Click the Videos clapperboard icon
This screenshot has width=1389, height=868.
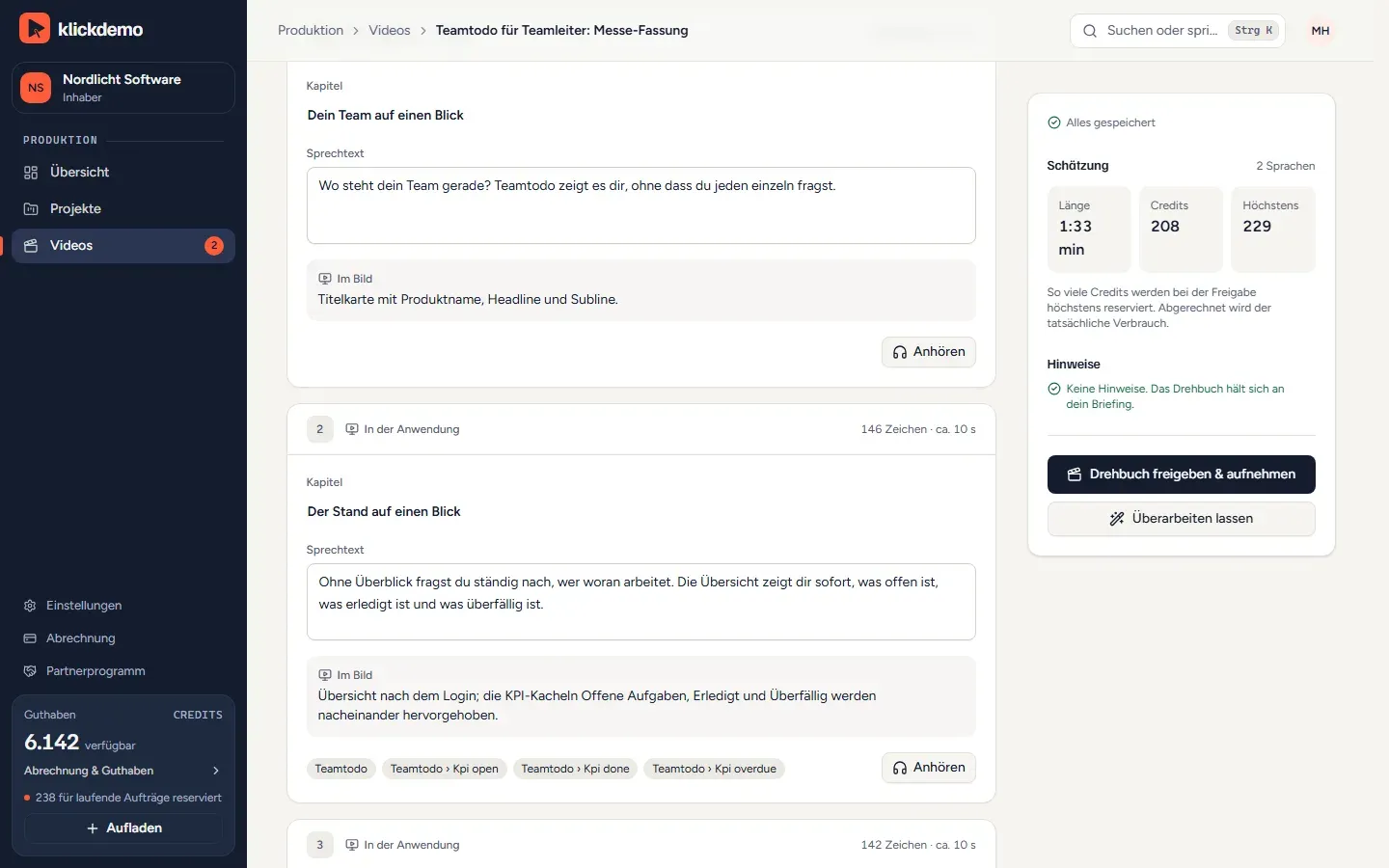[x=31, y=245]
